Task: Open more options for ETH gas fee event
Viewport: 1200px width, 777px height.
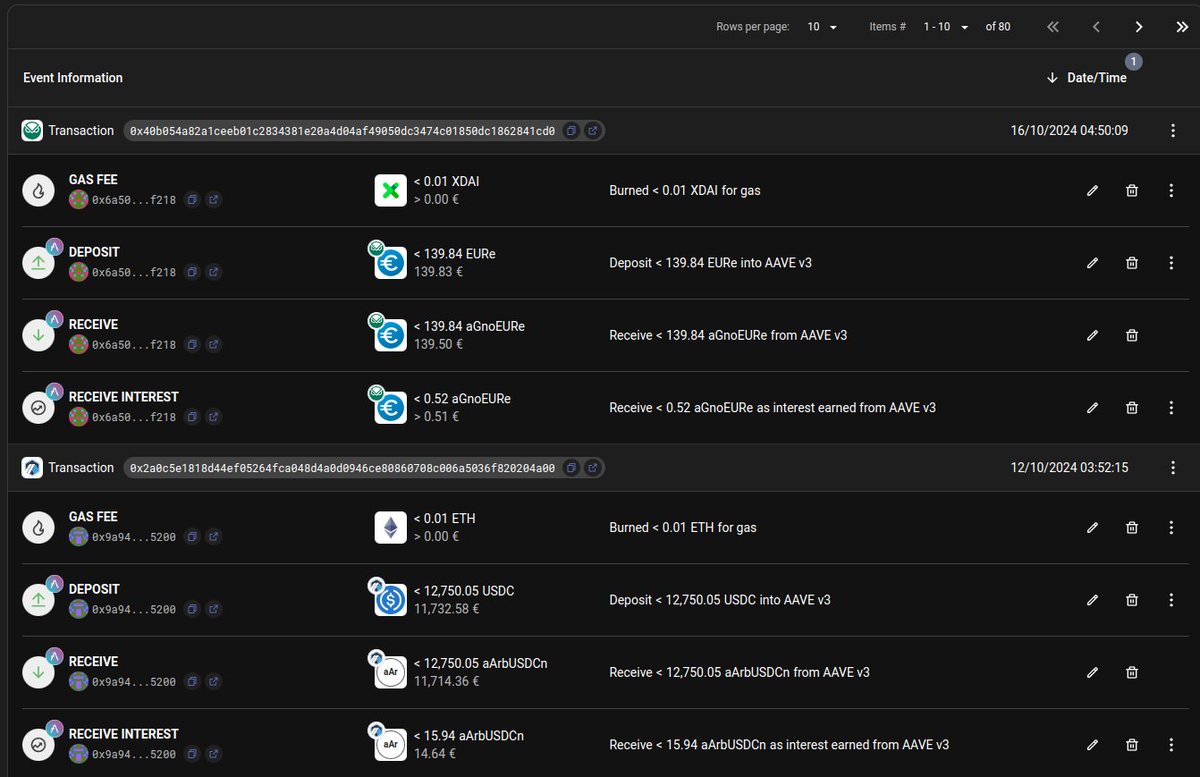Action: [1171, 527]
